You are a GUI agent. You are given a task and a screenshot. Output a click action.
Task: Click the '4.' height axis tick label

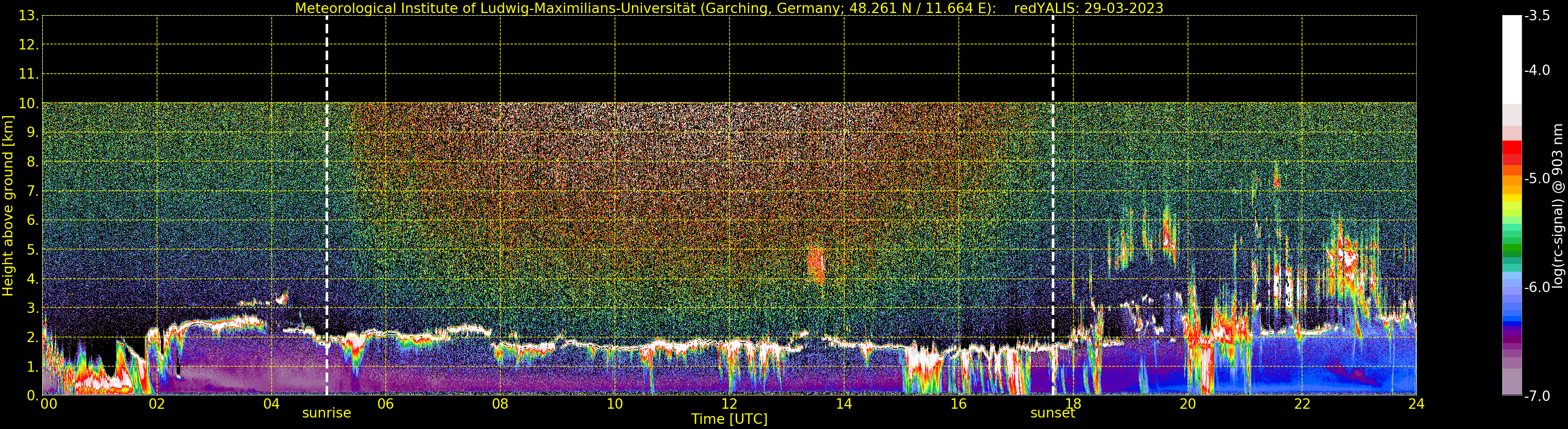(x=32, y=279)
